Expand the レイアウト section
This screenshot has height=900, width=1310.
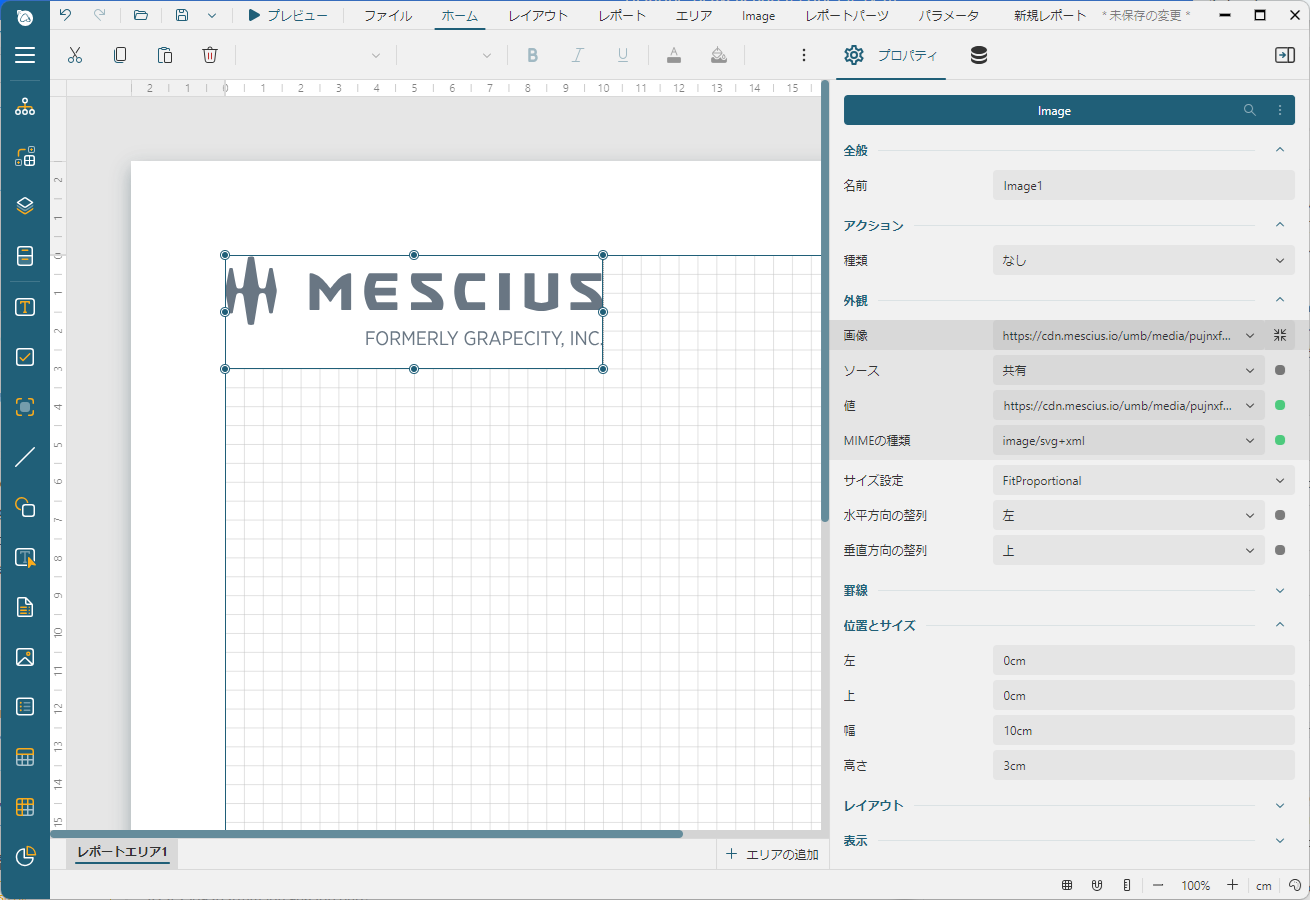coord(1280,805)
